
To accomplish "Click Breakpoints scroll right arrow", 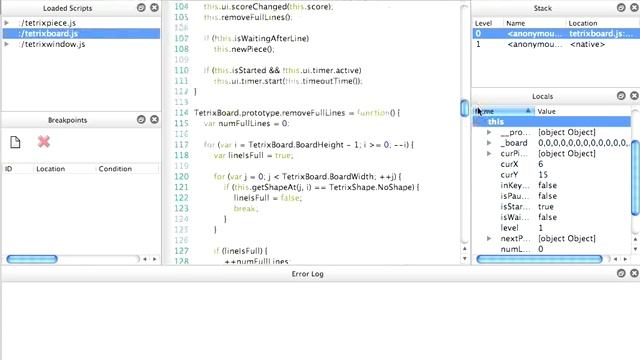I will pyautogui.click(x=155, y=259).
